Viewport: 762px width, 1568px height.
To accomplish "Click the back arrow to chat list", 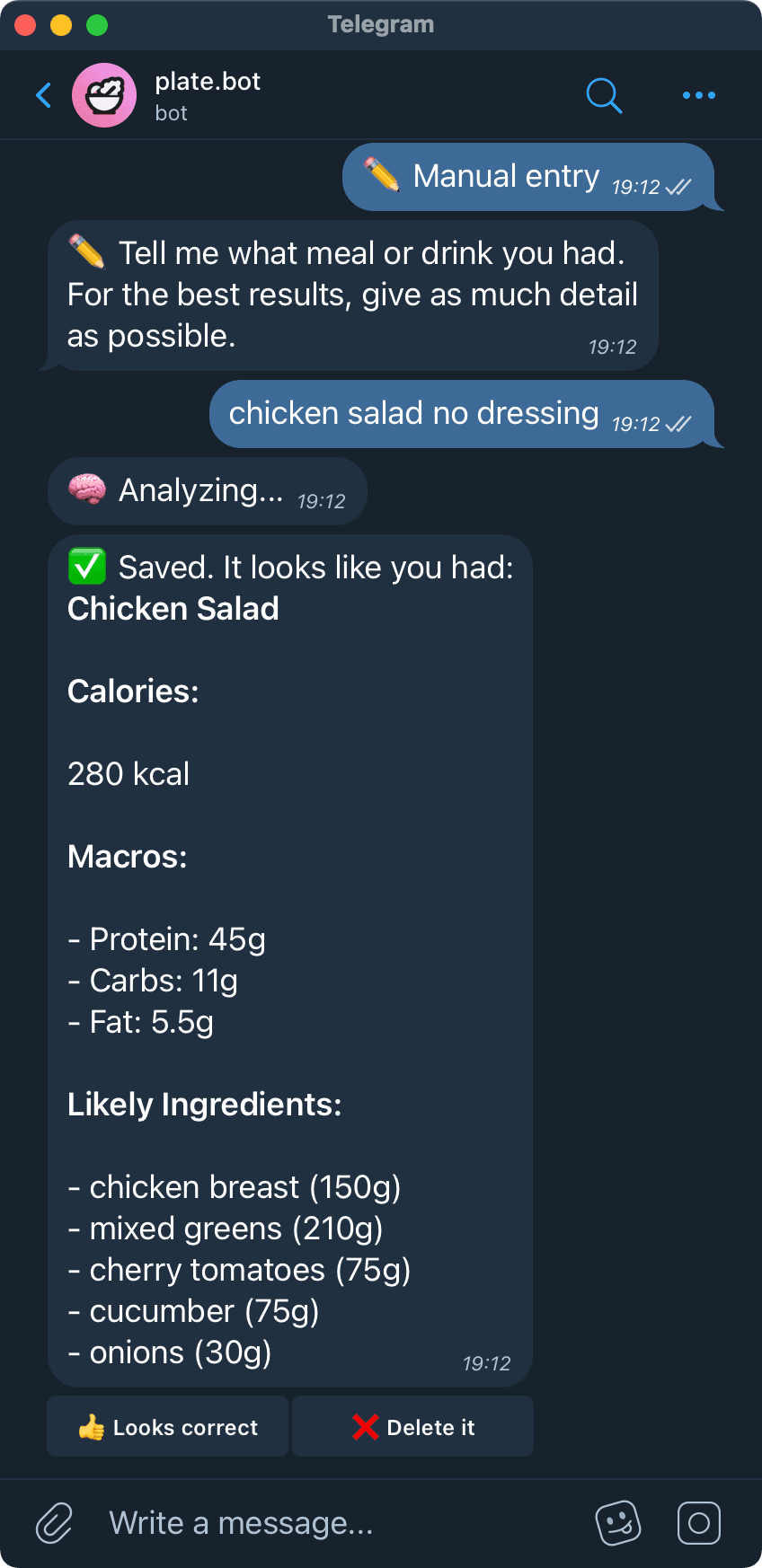I will 43,95.
